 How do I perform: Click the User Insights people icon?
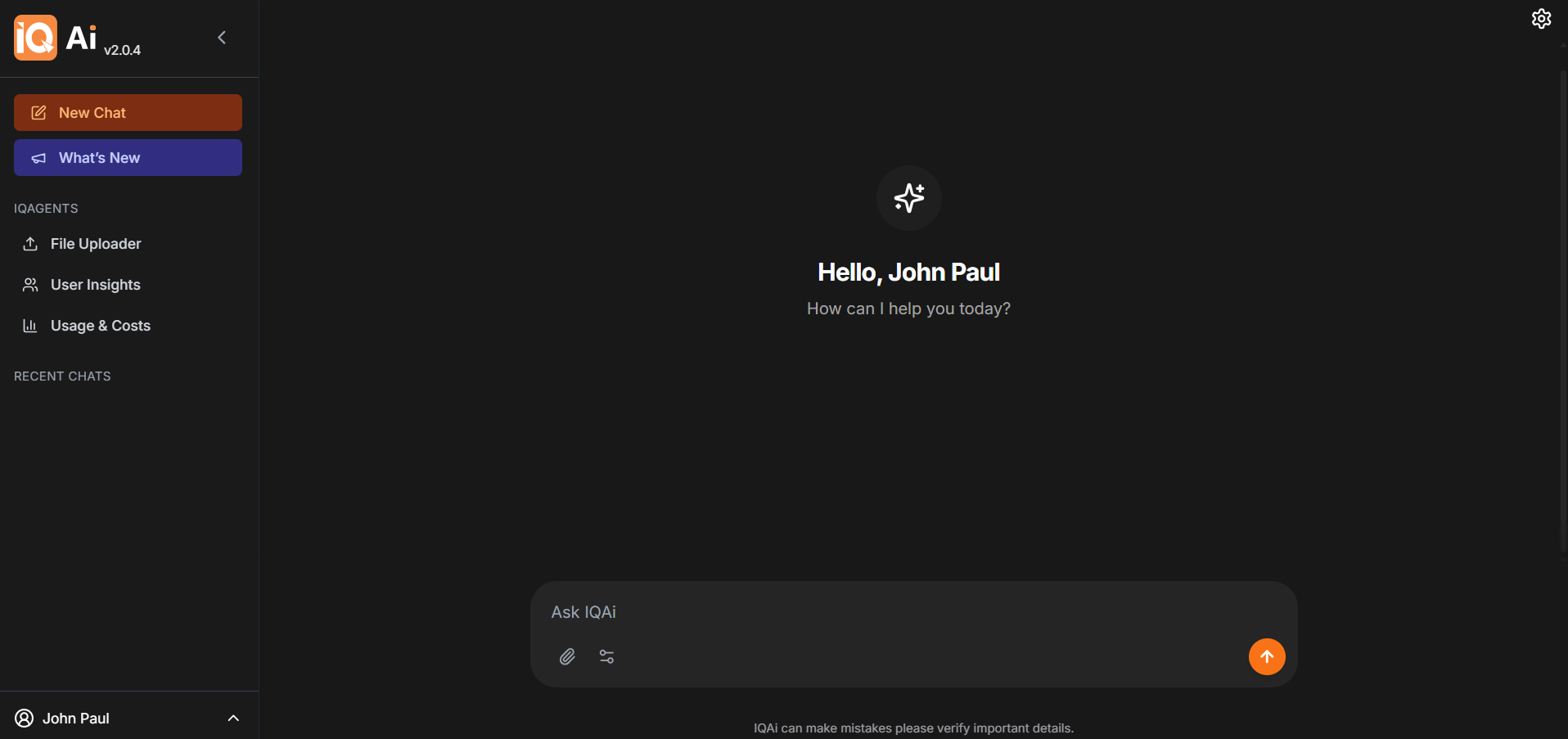click(x=30, y=285)
